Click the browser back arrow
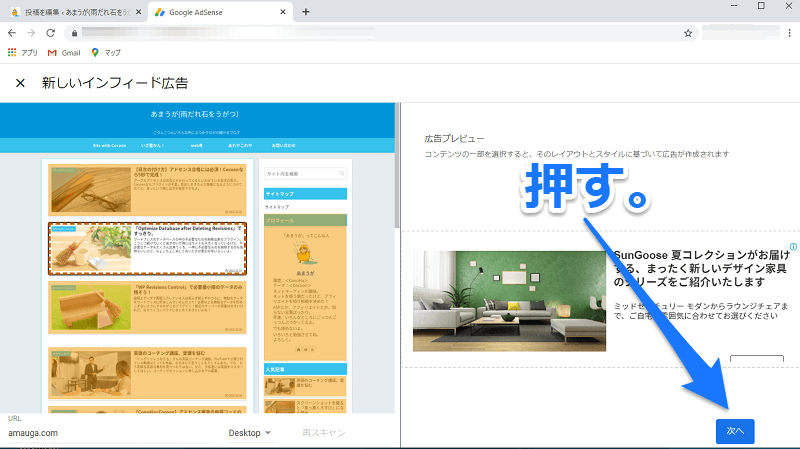Screen dimensions: 800x449 12,33
